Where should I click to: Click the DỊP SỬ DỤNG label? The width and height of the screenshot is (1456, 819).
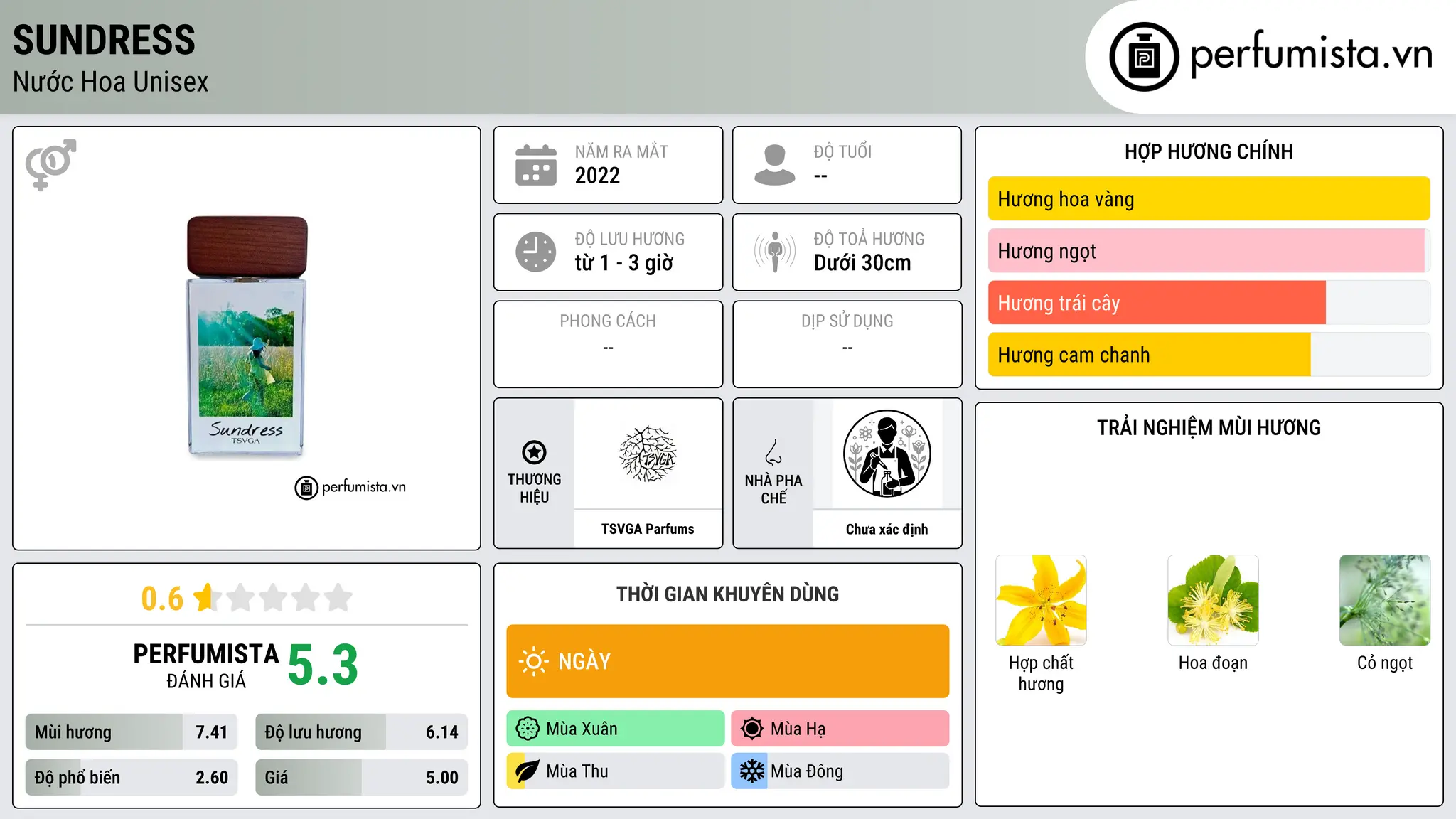pyautogui.click(x=847, y=321)
